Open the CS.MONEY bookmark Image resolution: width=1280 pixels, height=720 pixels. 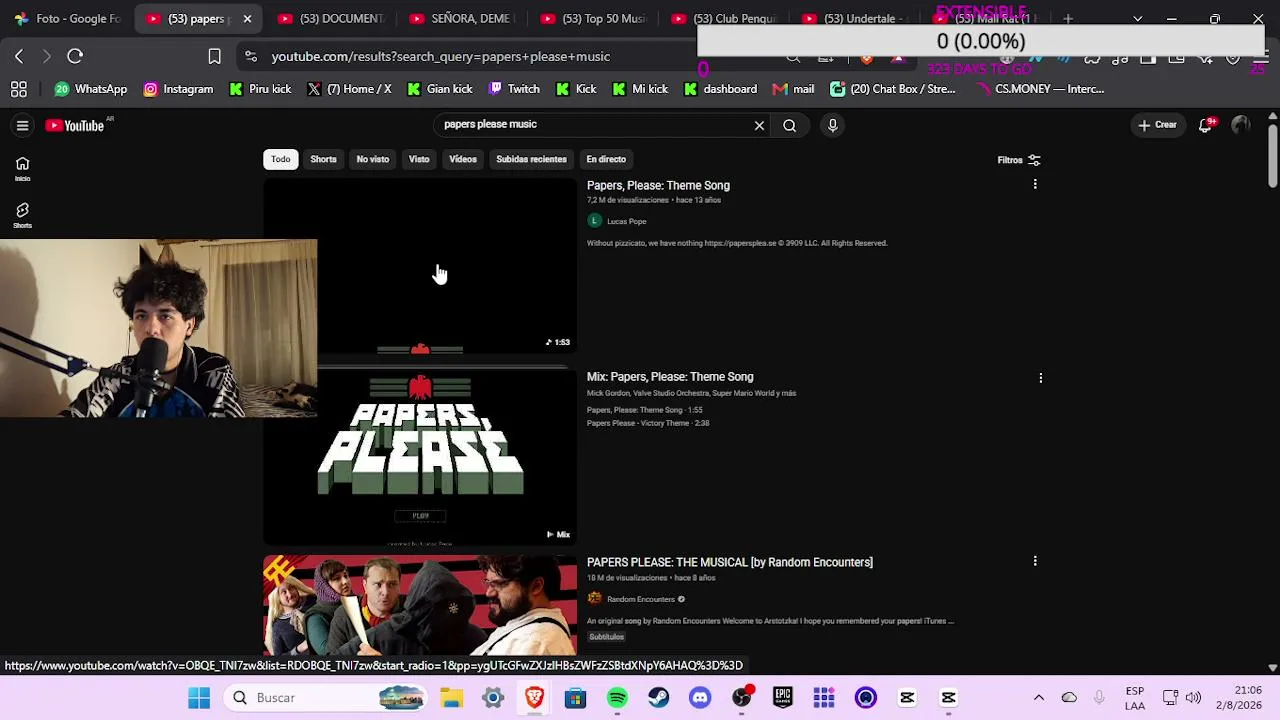1040,89
